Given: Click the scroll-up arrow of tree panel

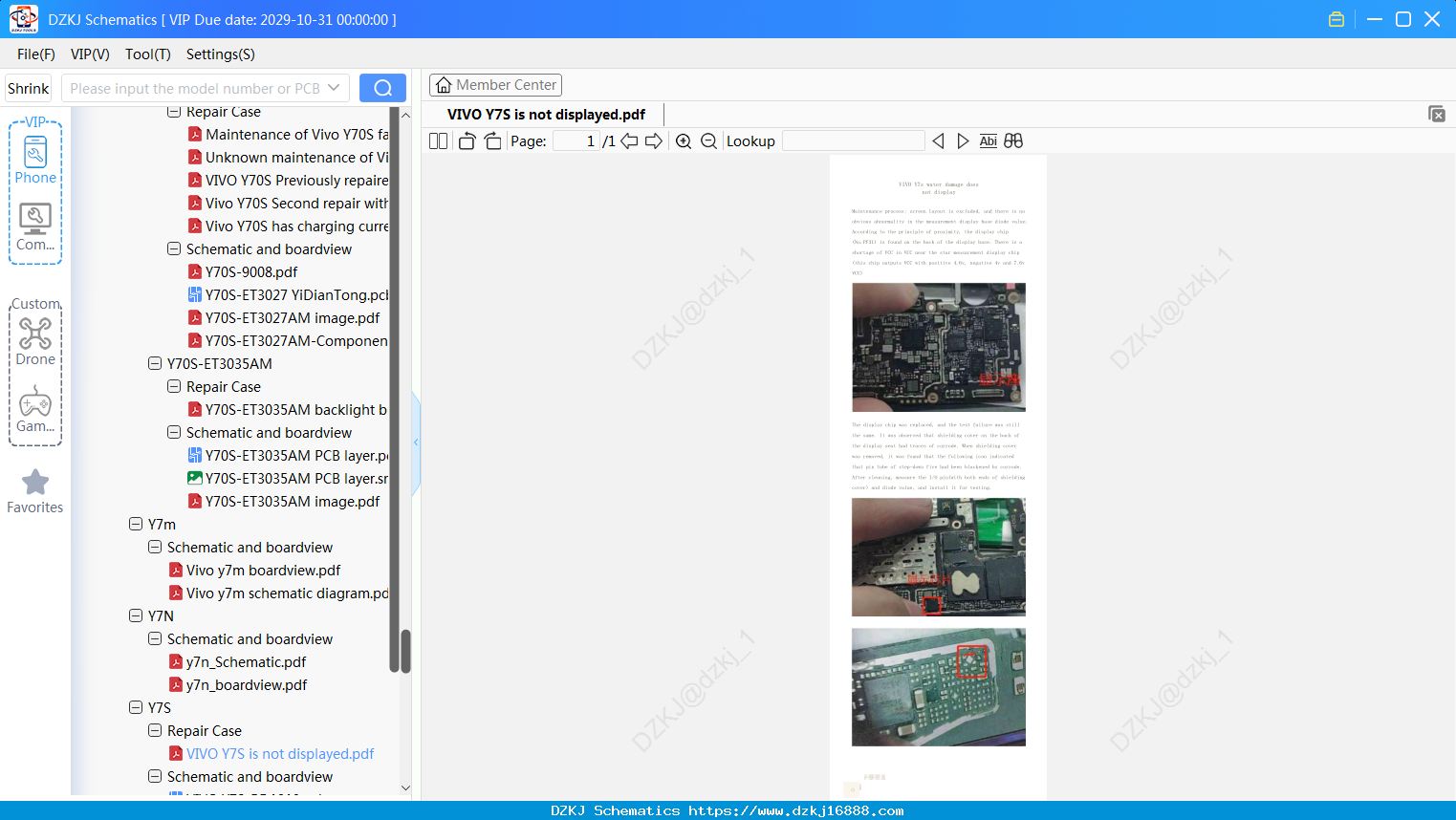Looking at the screenshot, I should point(405,115).
